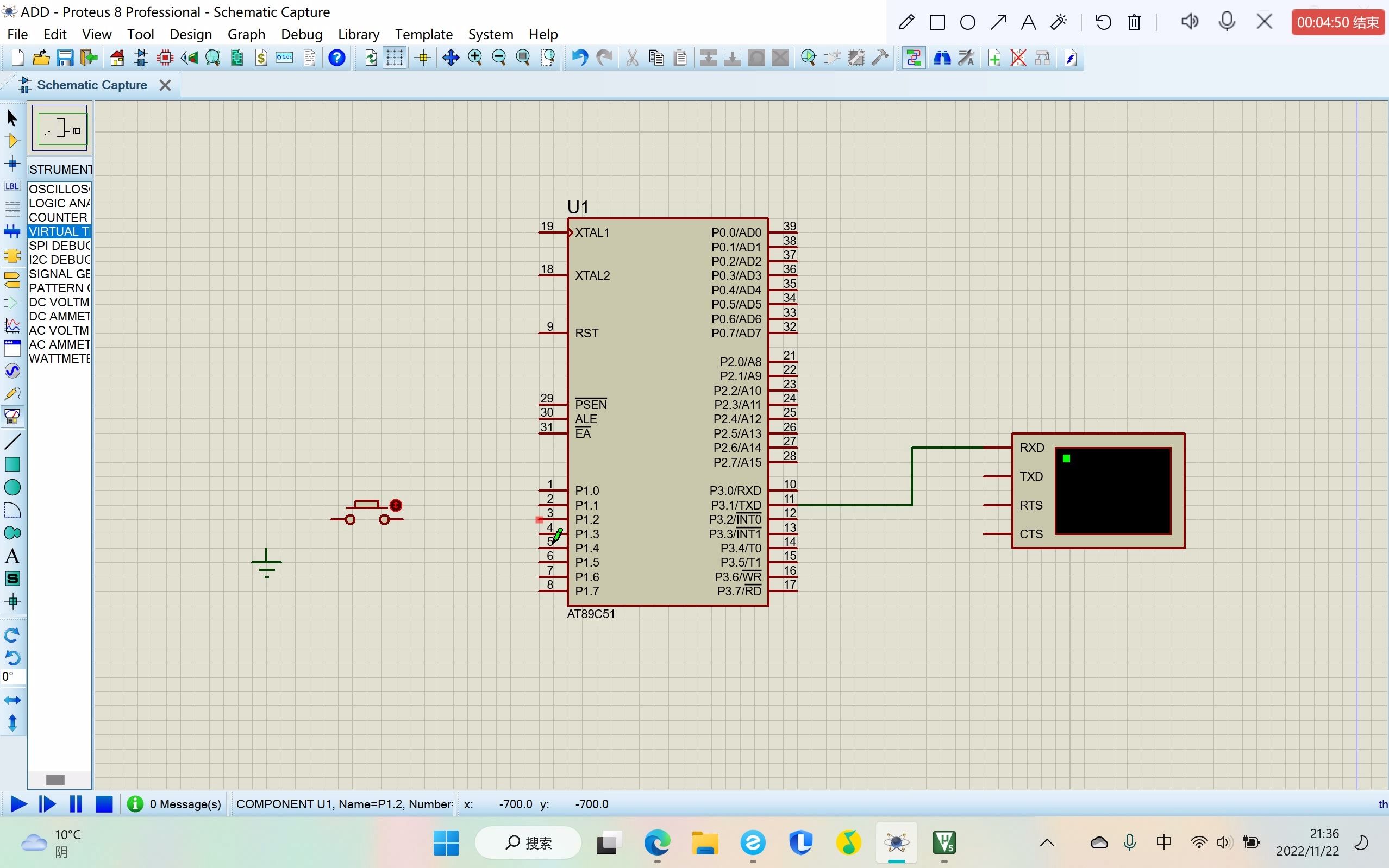Click the 0 Message(s) status button
The image size is (1389, 868).
tap(174, 804)
